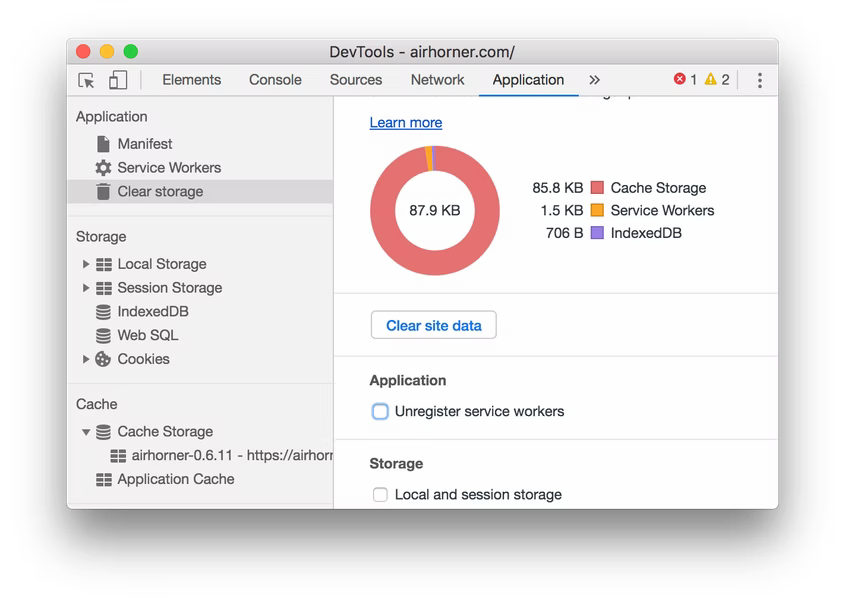Click the Storage heading in right panel

point(396,463)
